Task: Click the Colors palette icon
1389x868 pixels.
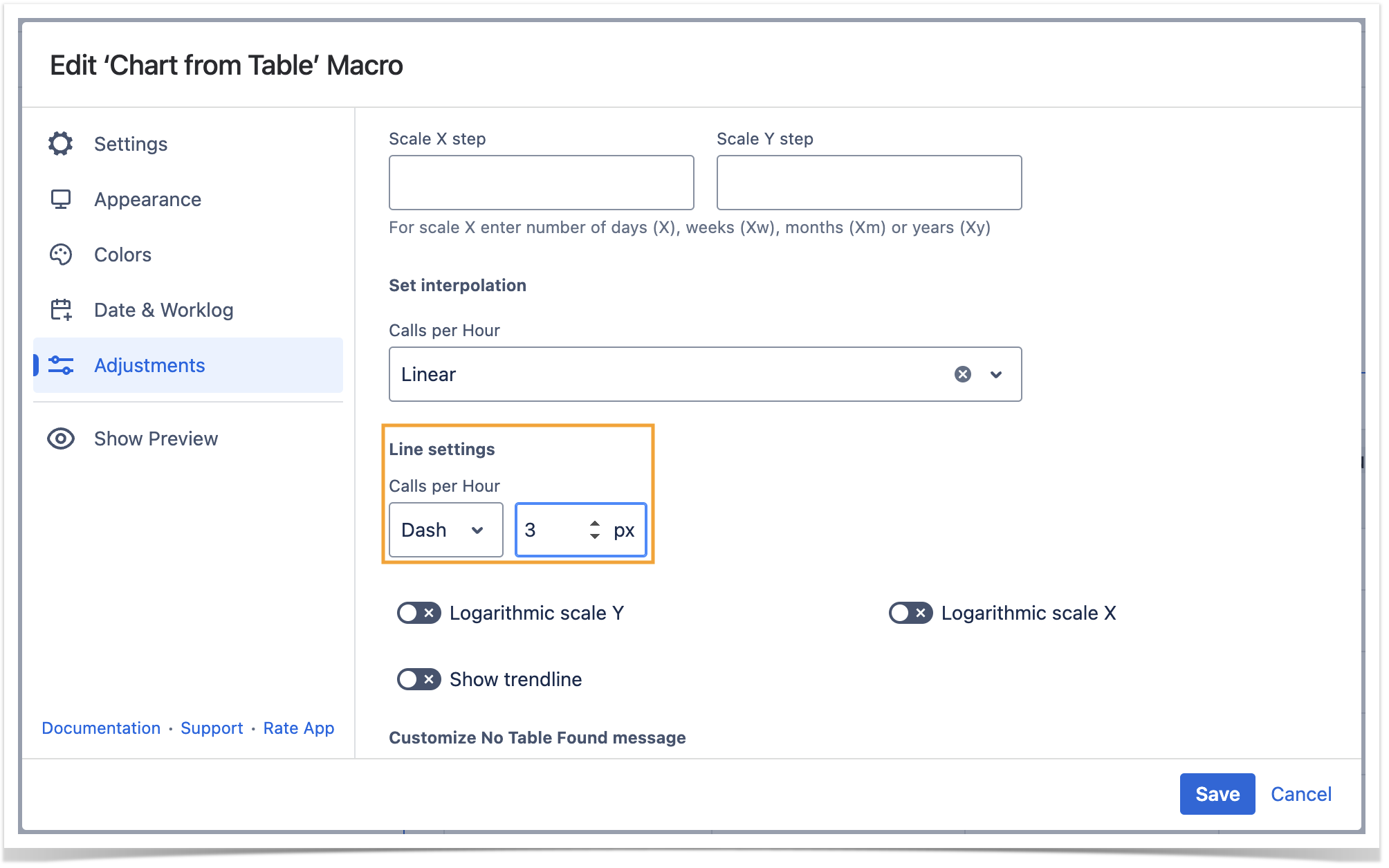Action: click(61, 255)
